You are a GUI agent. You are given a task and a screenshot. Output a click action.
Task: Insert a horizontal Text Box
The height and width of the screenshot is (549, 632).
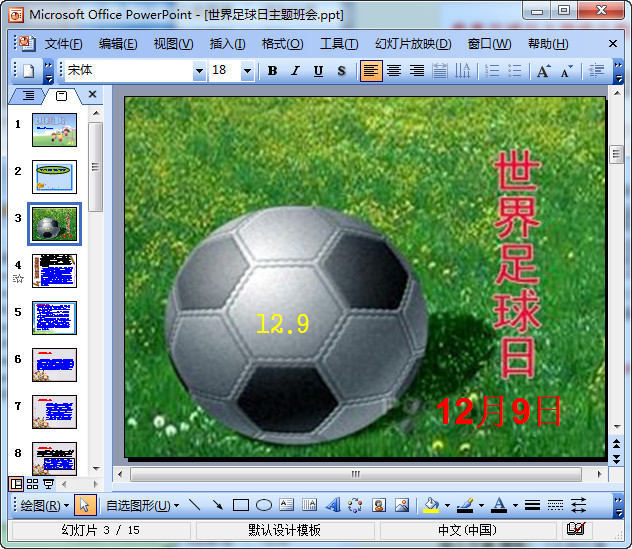click(287, 505)
